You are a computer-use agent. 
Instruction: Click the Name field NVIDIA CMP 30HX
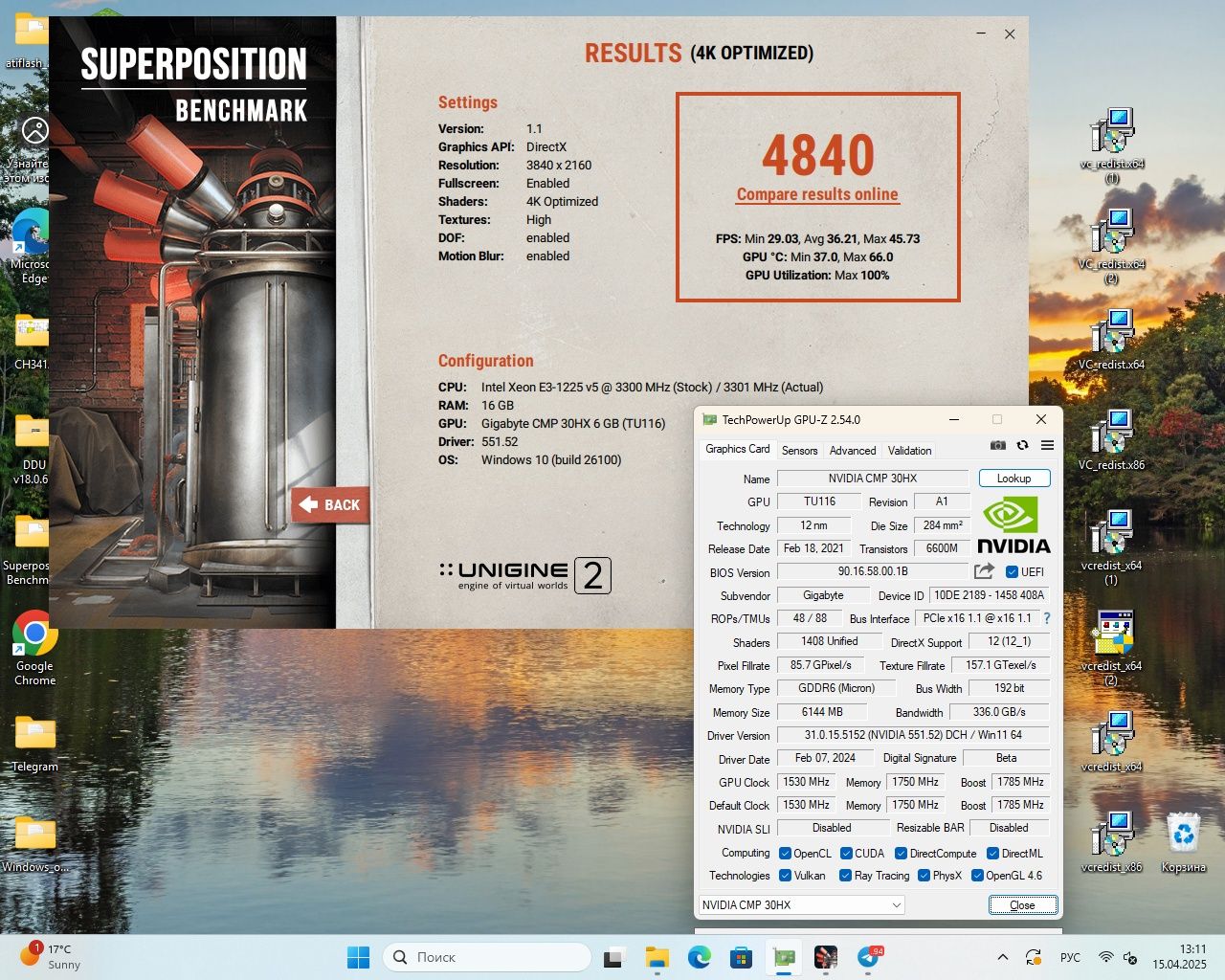click(x=873, y=479)
